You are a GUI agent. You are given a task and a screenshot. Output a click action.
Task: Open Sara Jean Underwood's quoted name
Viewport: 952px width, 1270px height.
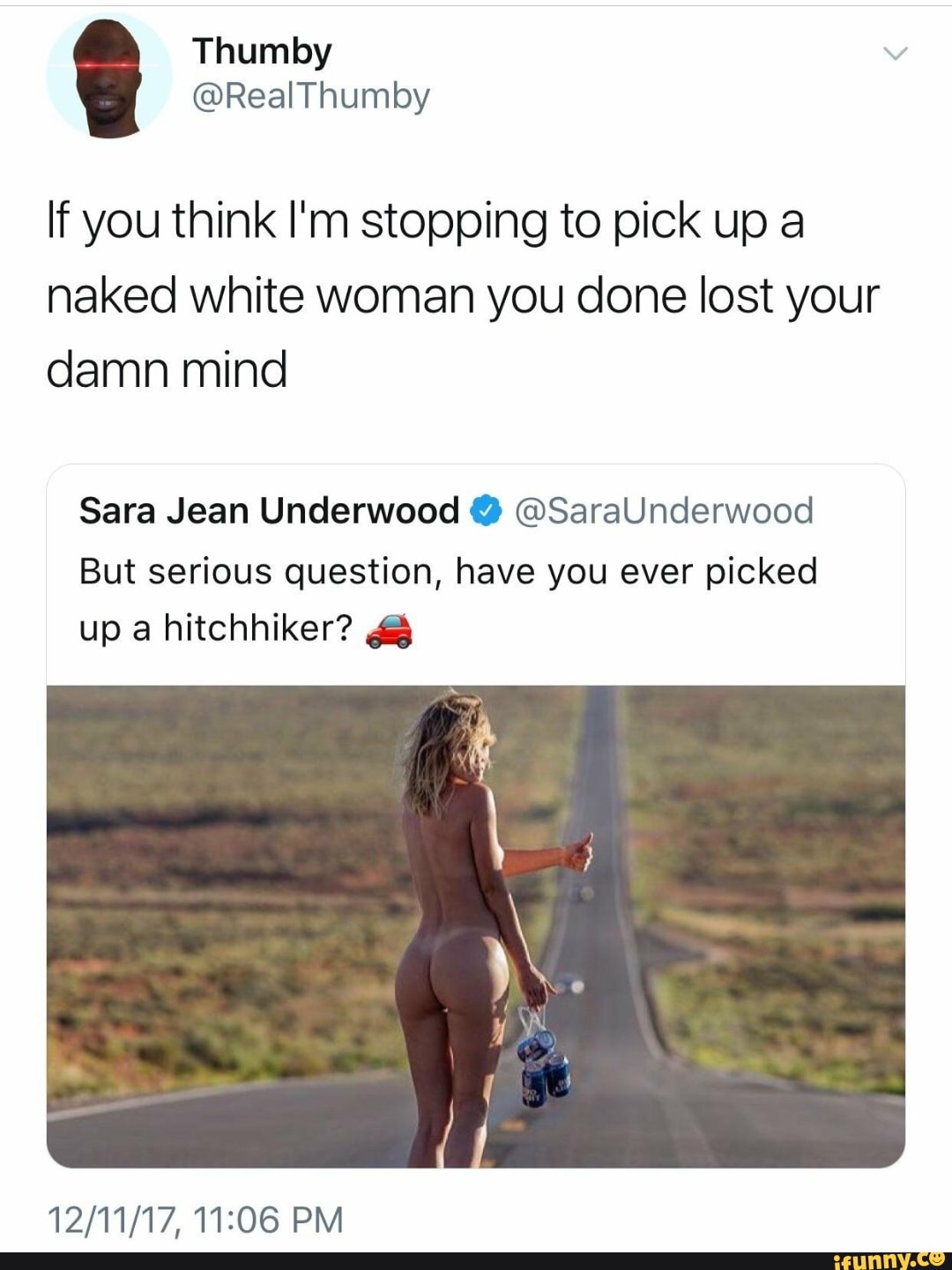[269, 510]
